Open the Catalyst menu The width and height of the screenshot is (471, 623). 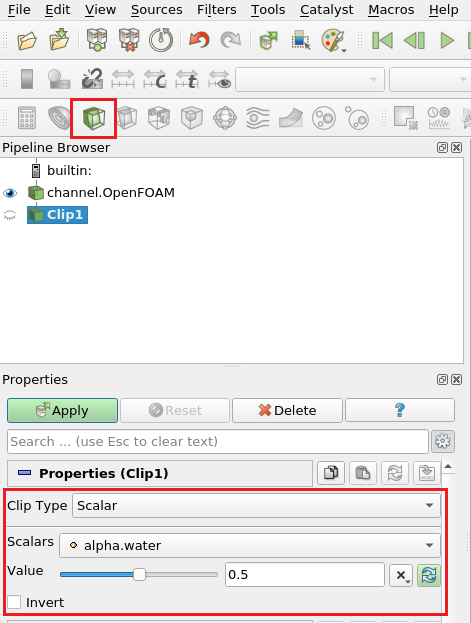click(326, 10)
